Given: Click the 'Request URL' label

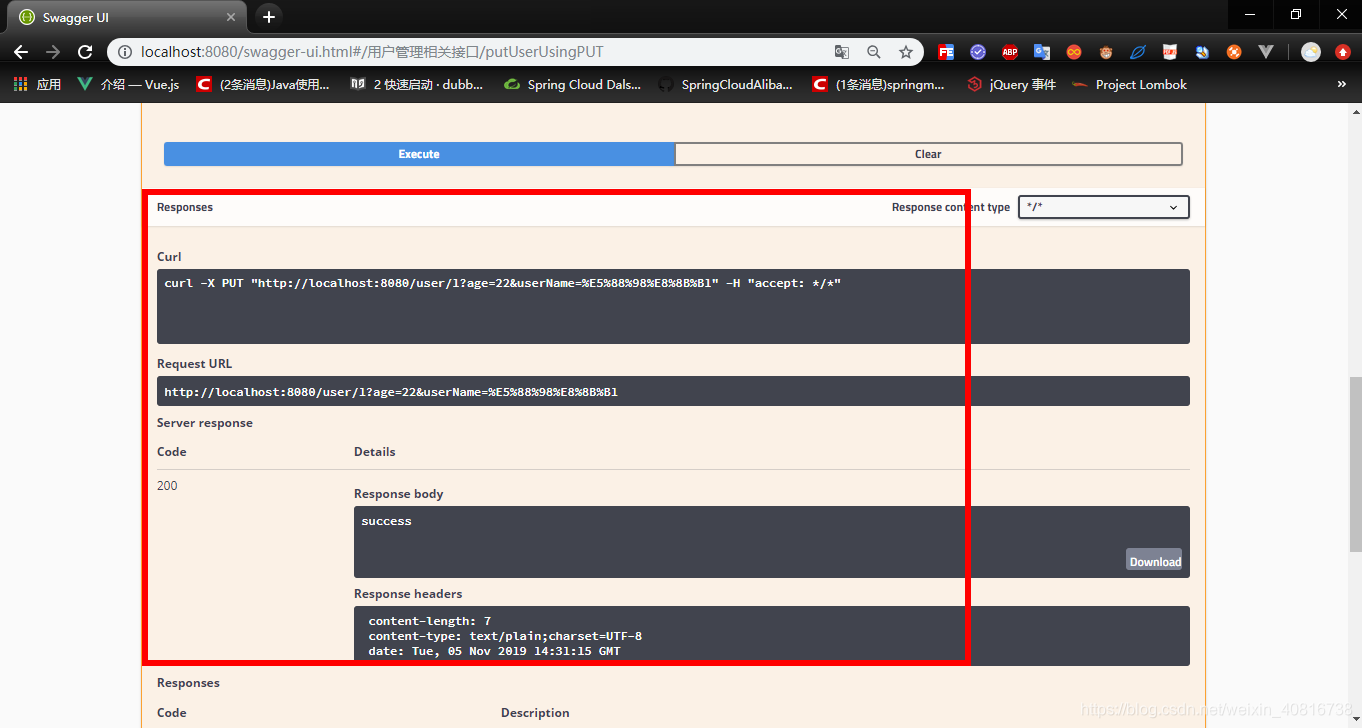Looking at the screenshot, I should 194,364.
